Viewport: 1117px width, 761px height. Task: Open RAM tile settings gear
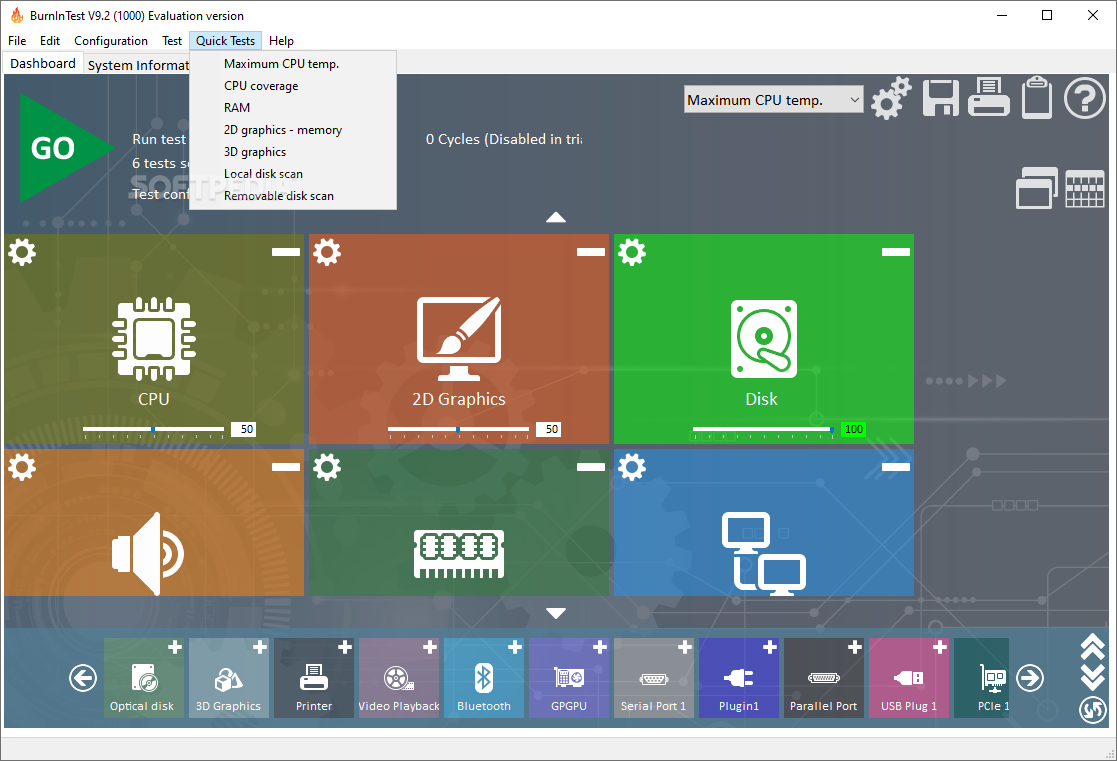pos(327,467)
